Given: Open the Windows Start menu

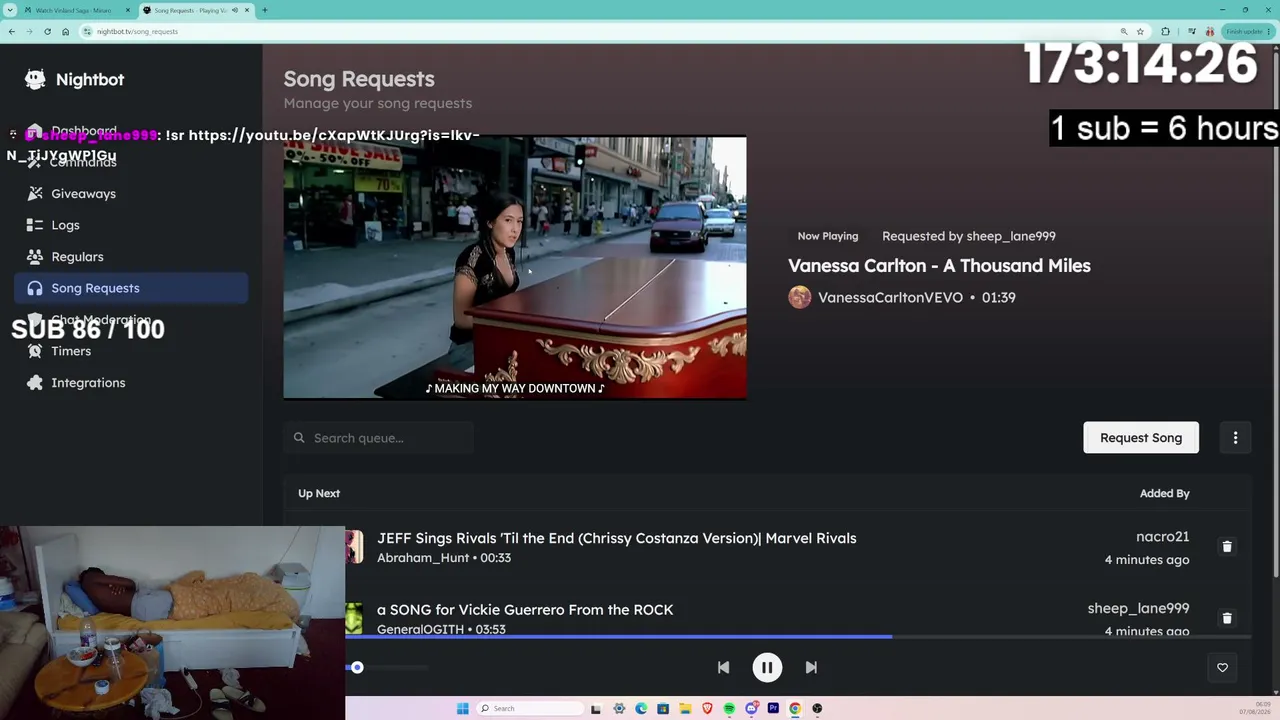Looking at the screenshot, I should [x=462, y=709].
